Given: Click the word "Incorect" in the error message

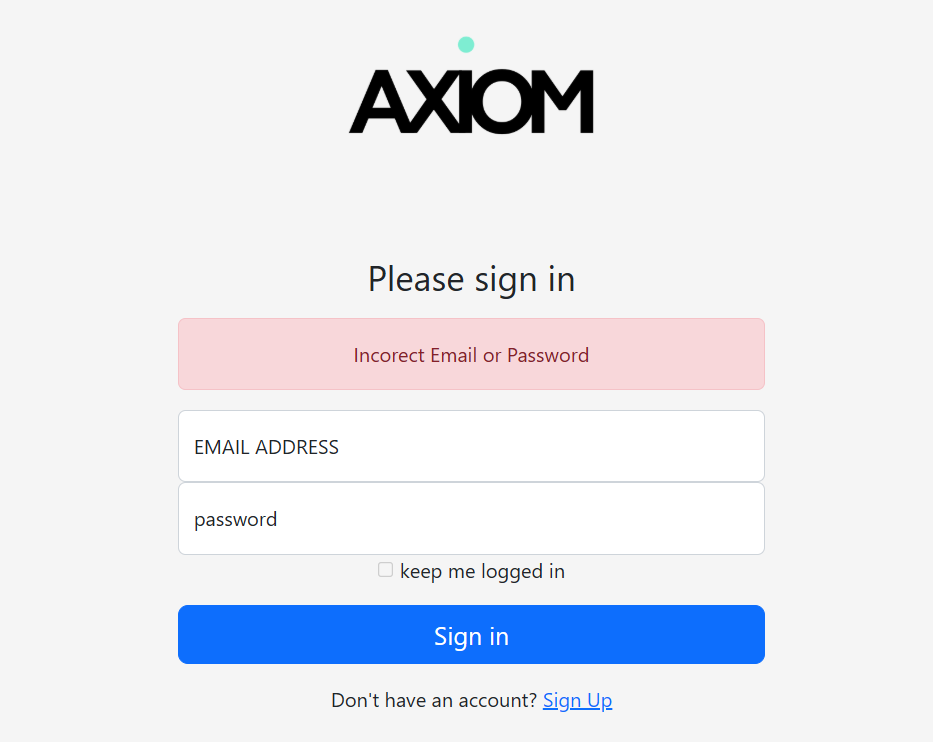Looking at the screenshot, I should coord(389,355).
